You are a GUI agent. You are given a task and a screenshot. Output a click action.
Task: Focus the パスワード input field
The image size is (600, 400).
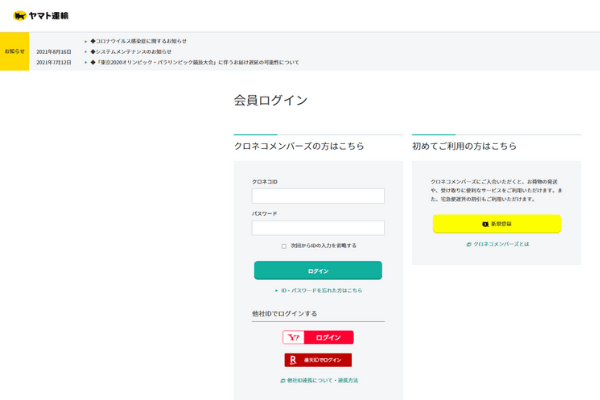tap(318, 228)
